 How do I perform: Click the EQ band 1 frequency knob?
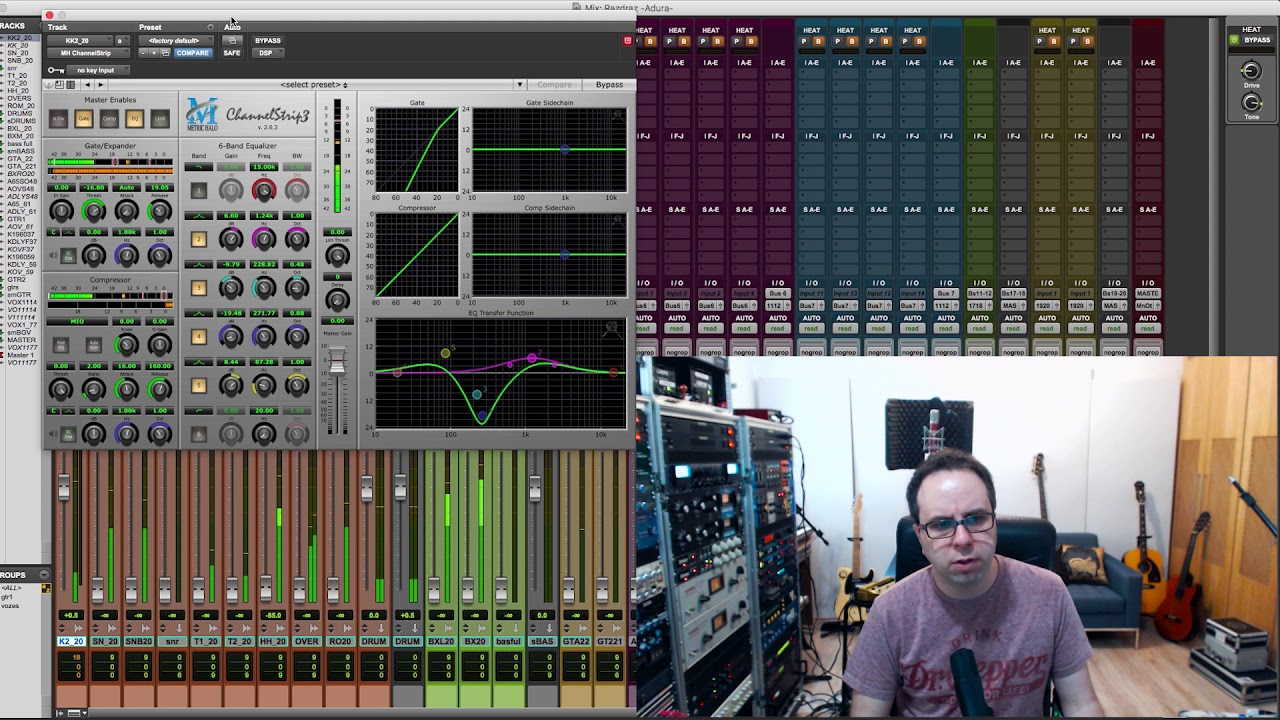tap(264, 190)
